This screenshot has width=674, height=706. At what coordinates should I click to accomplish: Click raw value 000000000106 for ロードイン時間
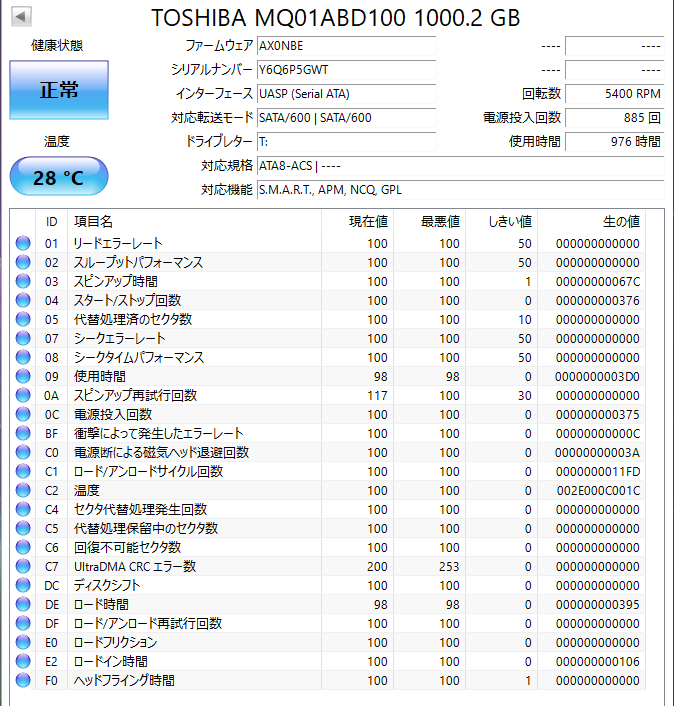click(x=597, y=661)
